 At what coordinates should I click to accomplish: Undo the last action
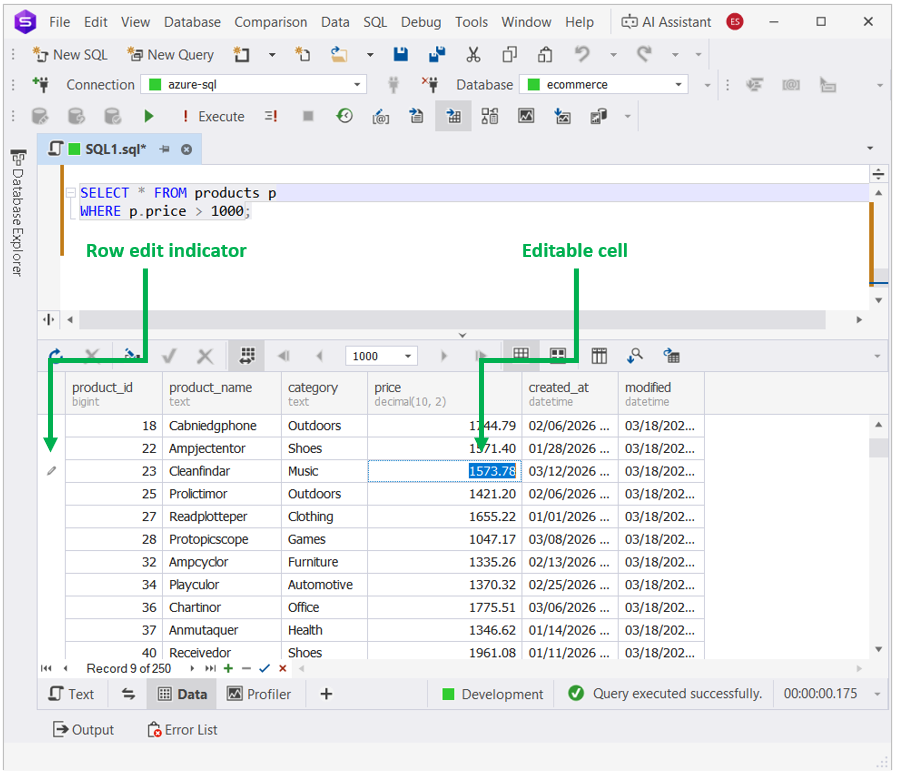pos(582,55)
